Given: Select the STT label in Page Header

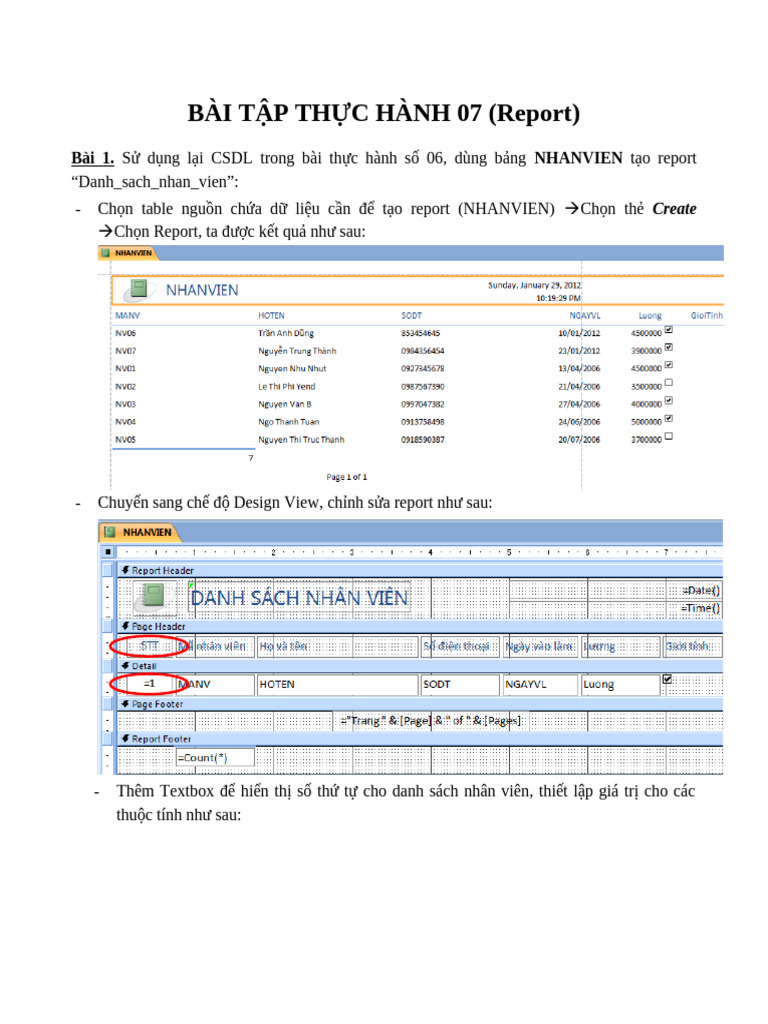Looking at the screenshot, I should [x=150, y=646].
